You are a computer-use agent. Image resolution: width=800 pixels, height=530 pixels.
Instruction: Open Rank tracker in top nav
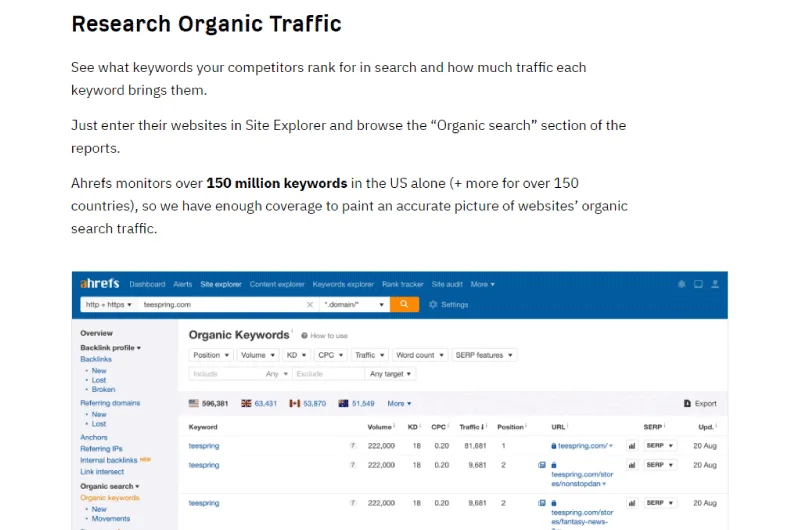[403, 284]
